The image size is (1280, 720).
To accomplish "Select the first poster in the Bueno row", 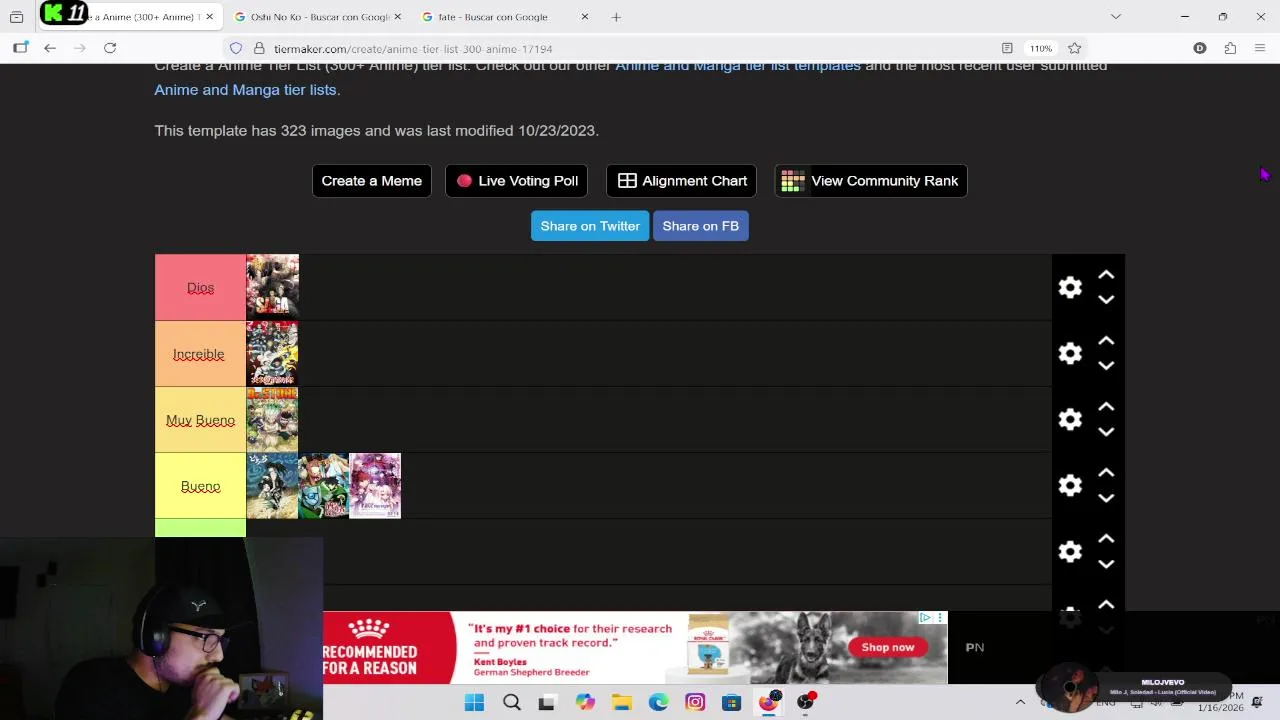I will (272, 486).
